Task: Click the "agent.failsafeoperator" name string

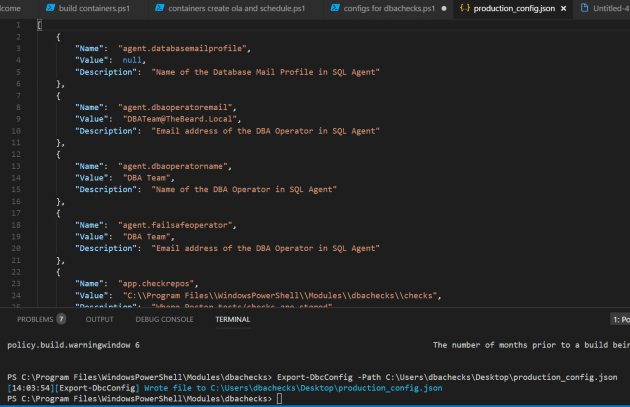Action: click(177, 225)
